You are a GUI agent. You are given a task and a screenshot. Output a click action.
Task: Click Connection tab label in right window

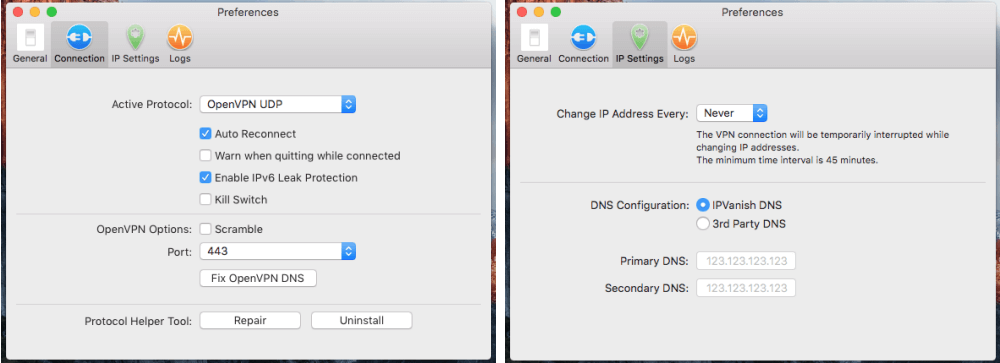[x=584, y=59]
